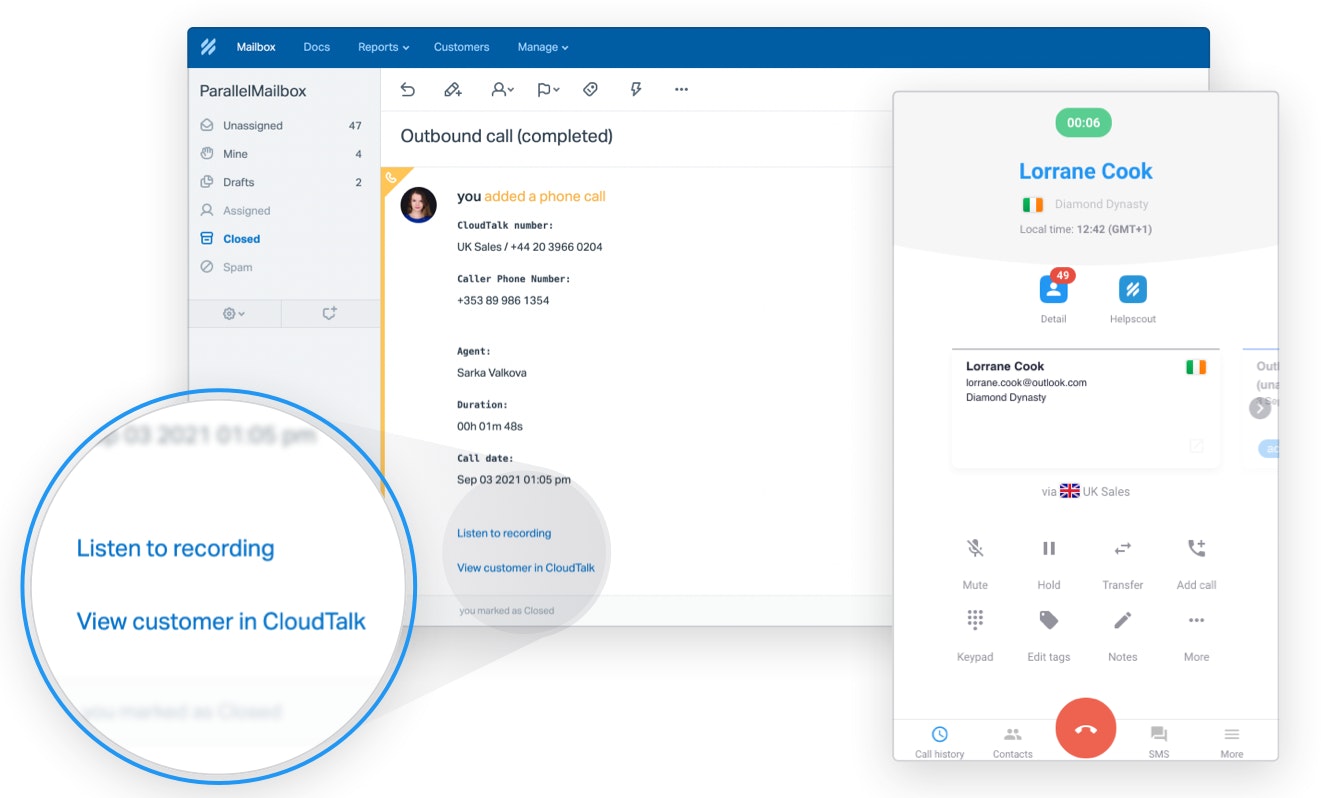Click small Listen to recording link
1321x798 pixels.
tap(504, 533)
